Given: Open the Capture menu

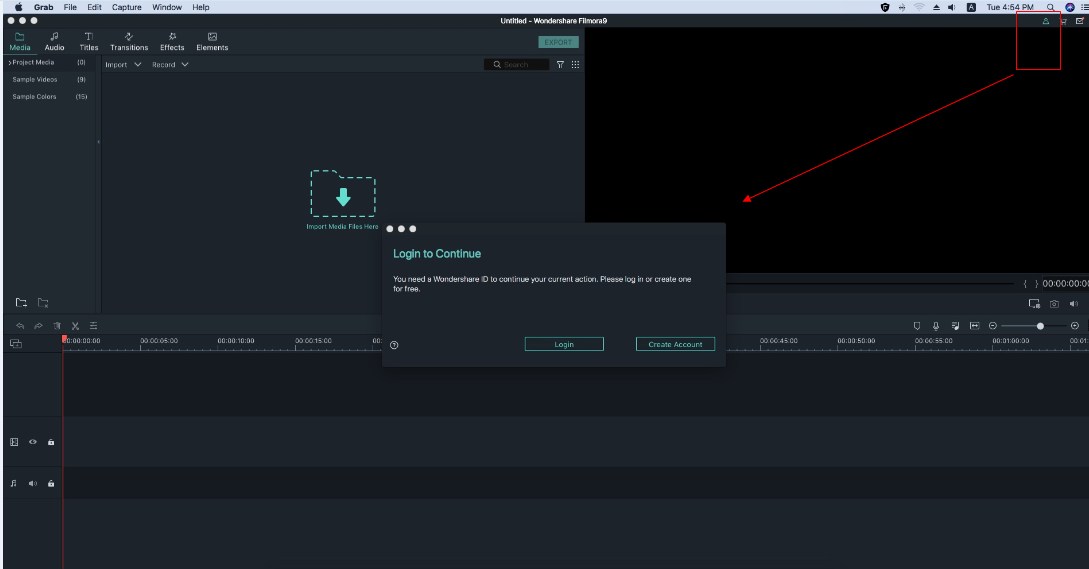Looking at the screenshot, I should 126,7.
